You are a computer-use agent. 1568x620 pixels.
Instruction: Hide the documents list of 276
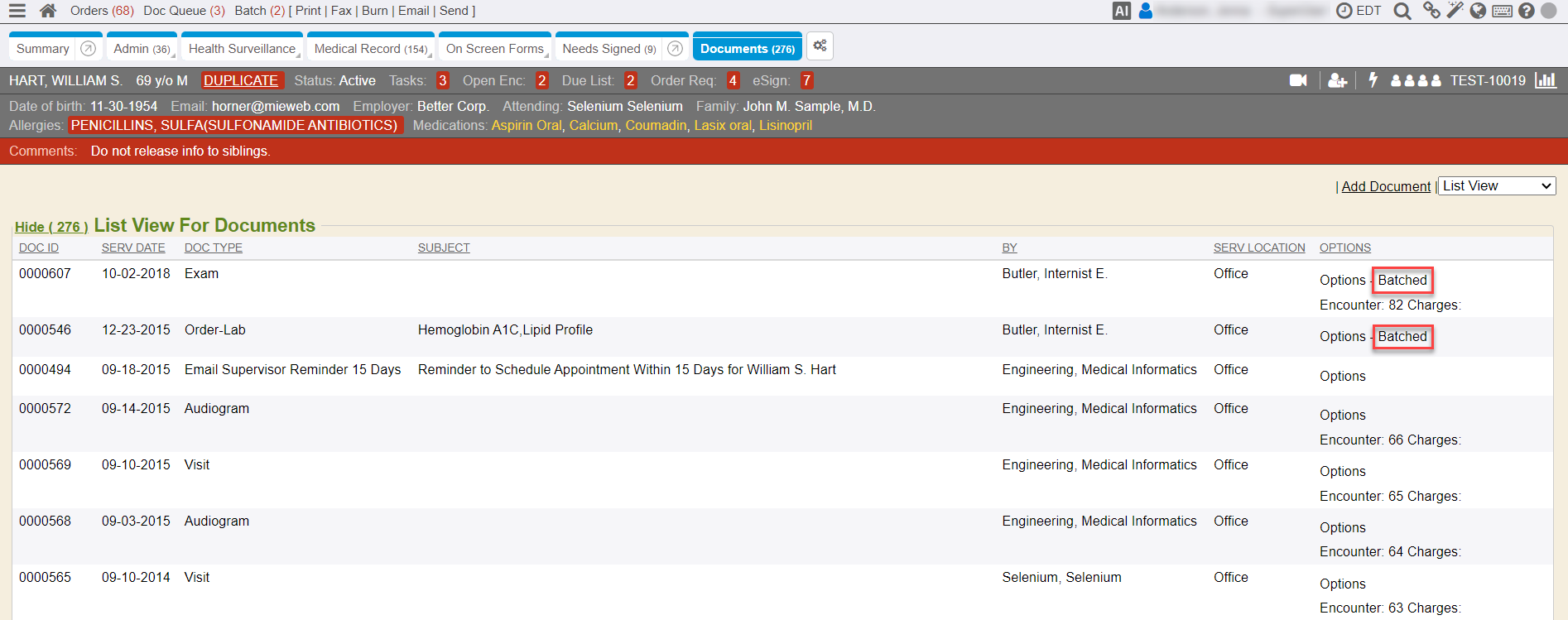click(51, 227)
